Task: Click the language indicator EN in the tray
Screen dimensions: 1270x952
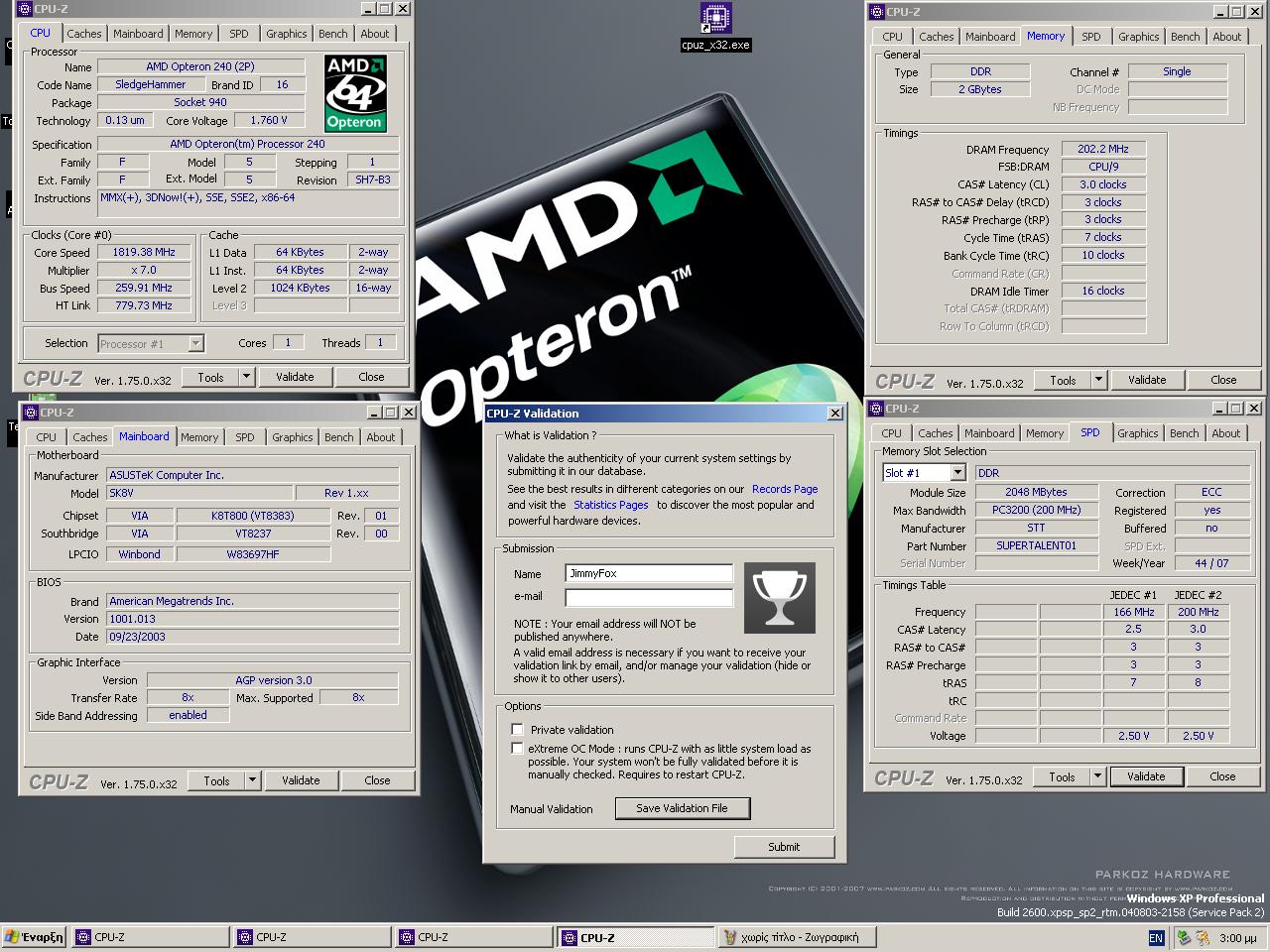Action: tap(1156, 937)
